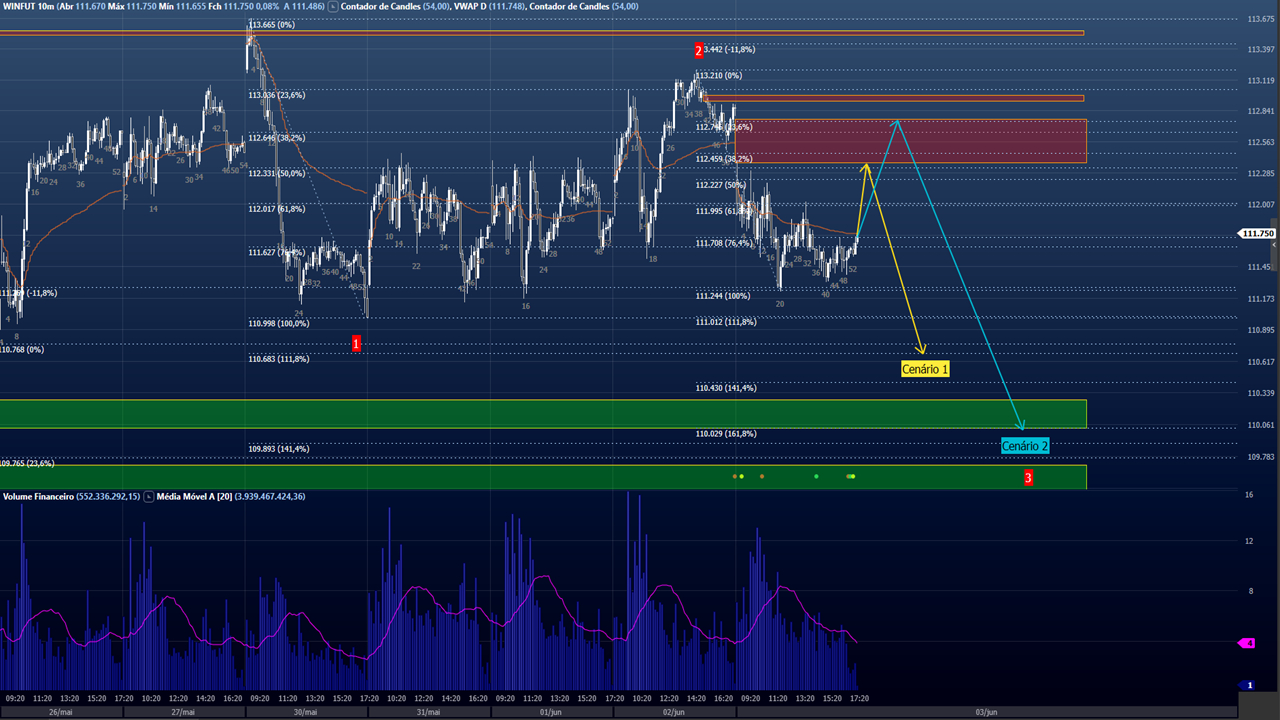The image size is (1280, 720).
Task: Click the red wave marker 2
Action: coord(699,50)
